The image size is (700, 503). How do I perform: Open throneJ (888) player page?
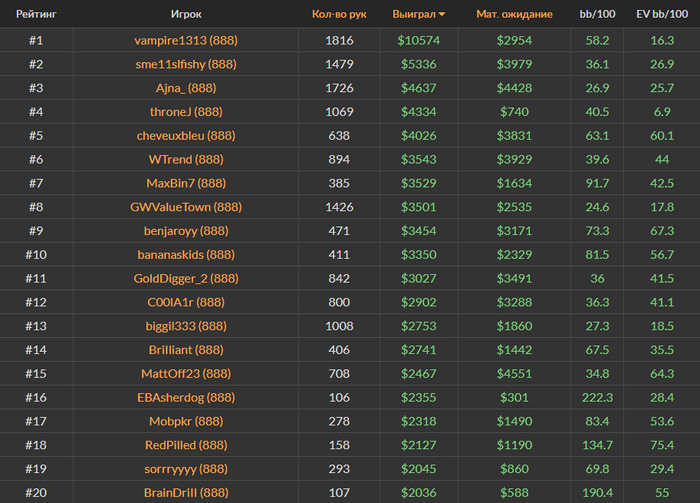(185, 112)
